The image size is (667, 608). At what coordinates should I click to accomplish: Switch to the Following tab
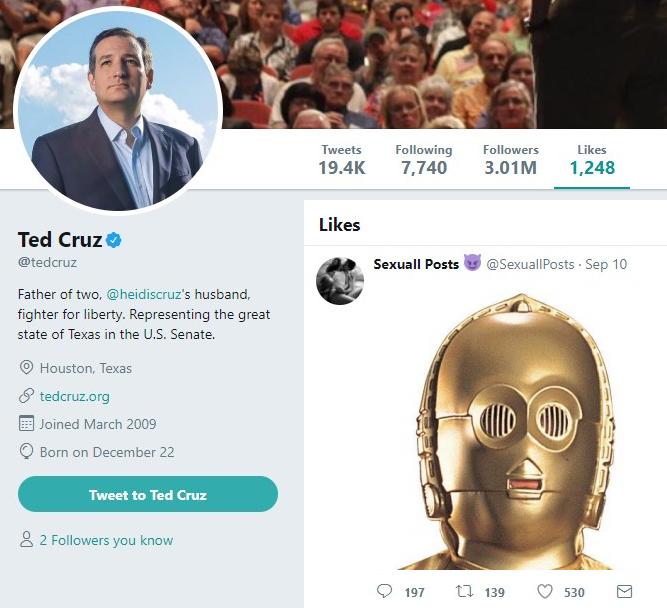pos(424,159)
